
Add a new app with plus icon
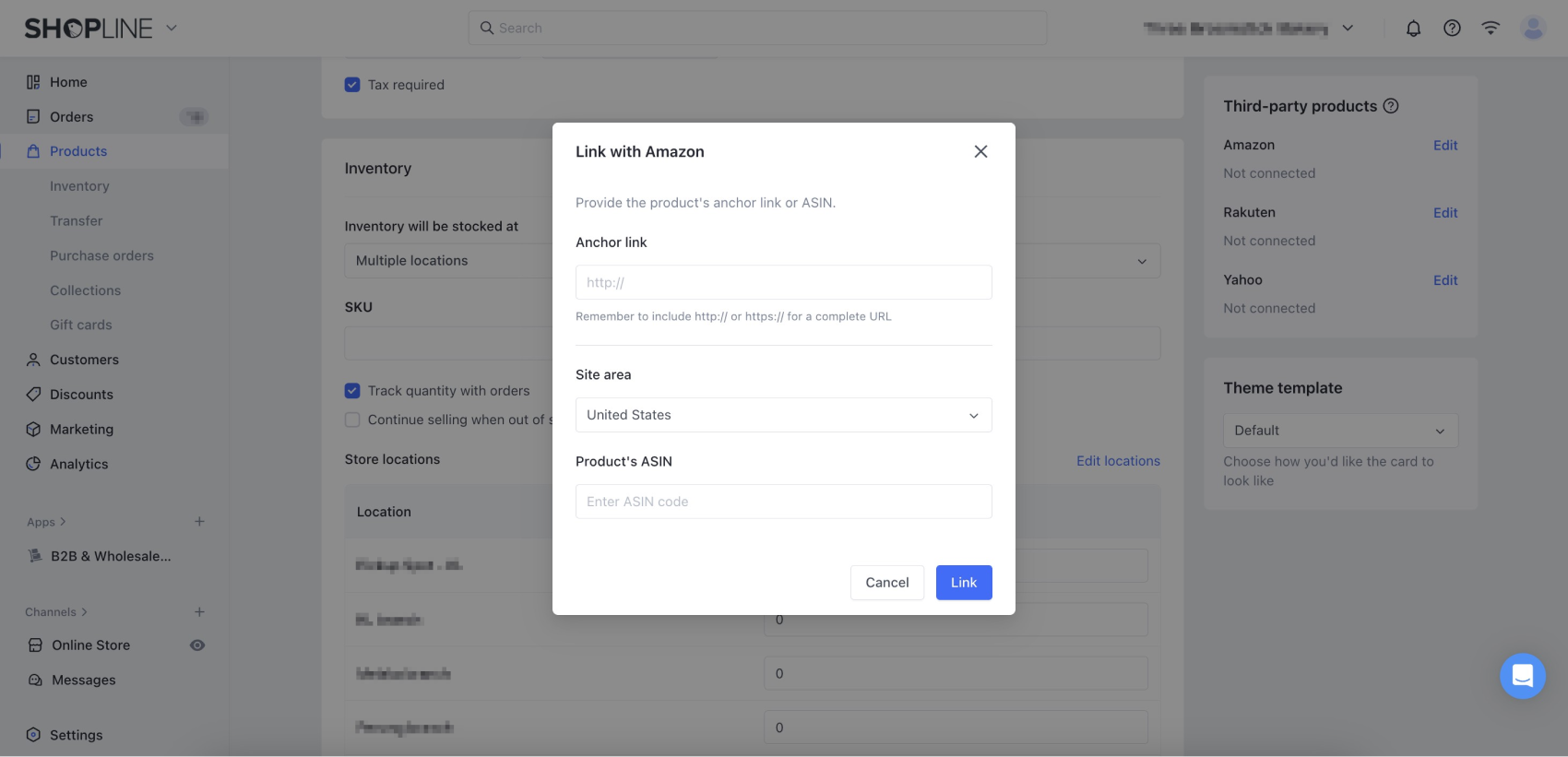click(x=199, y=522)
